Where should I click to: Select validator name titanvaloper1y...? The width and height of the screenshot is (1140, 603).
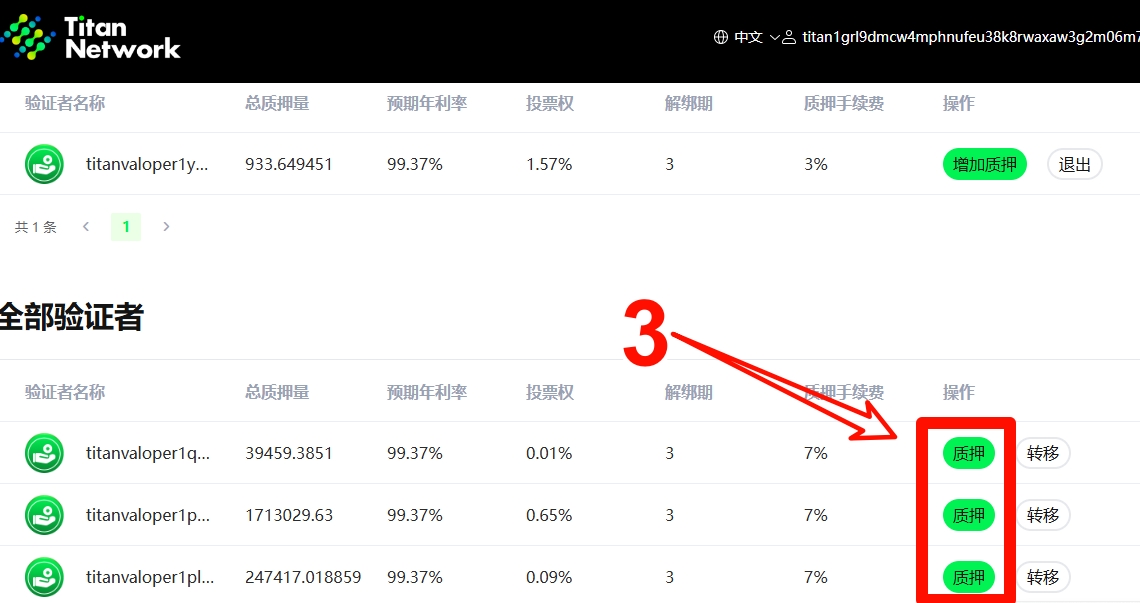pos(147,164)
